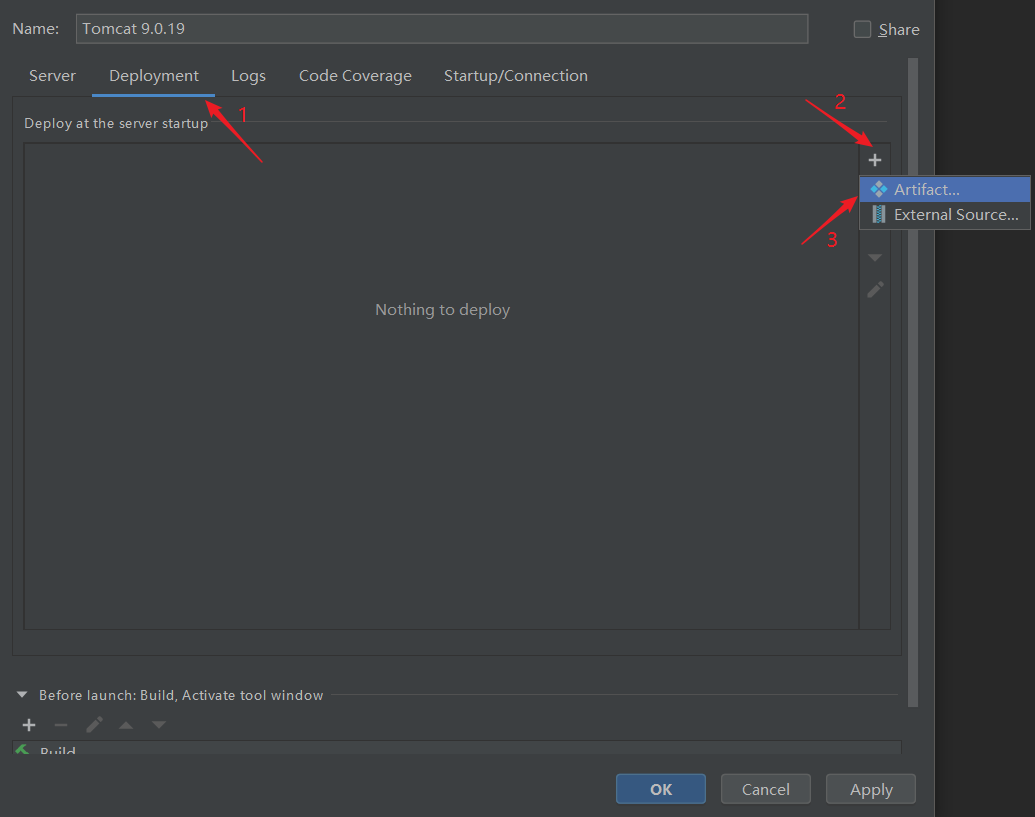Click the plus icon to add deployment

click(875, 160)
